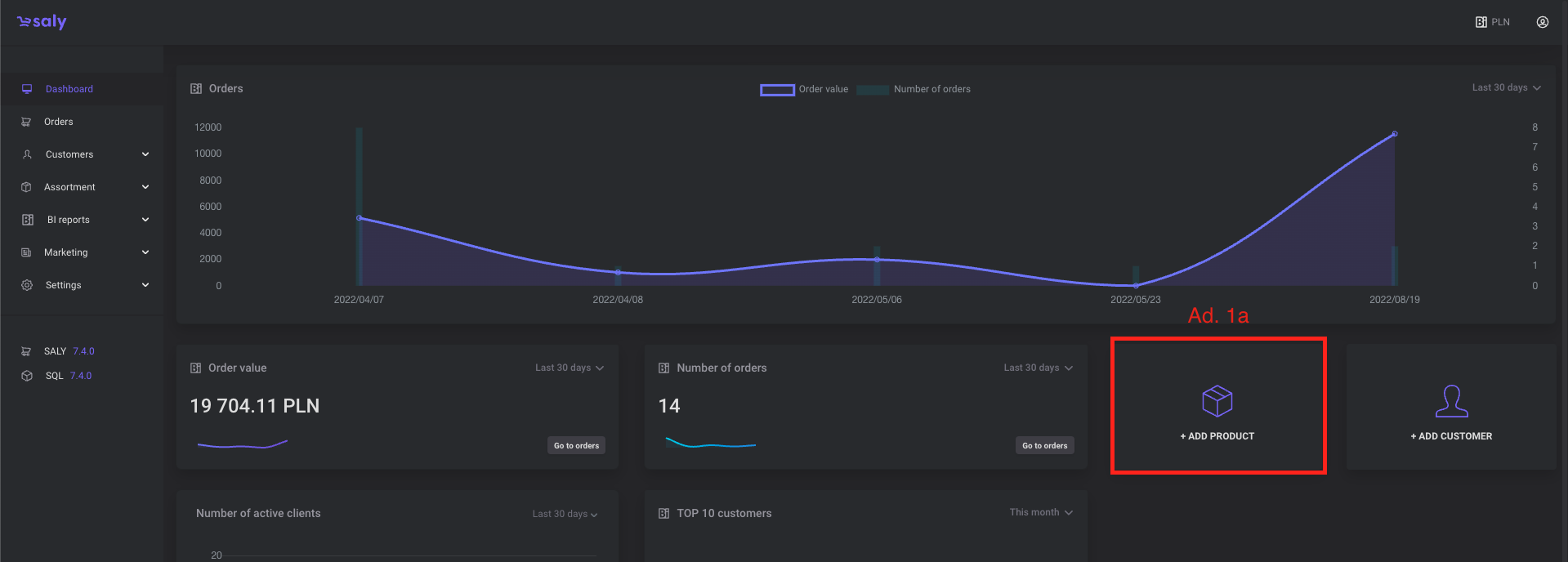Click the PLN currency icon
Screen dimensions: 1568x562
coord(1481,22)
